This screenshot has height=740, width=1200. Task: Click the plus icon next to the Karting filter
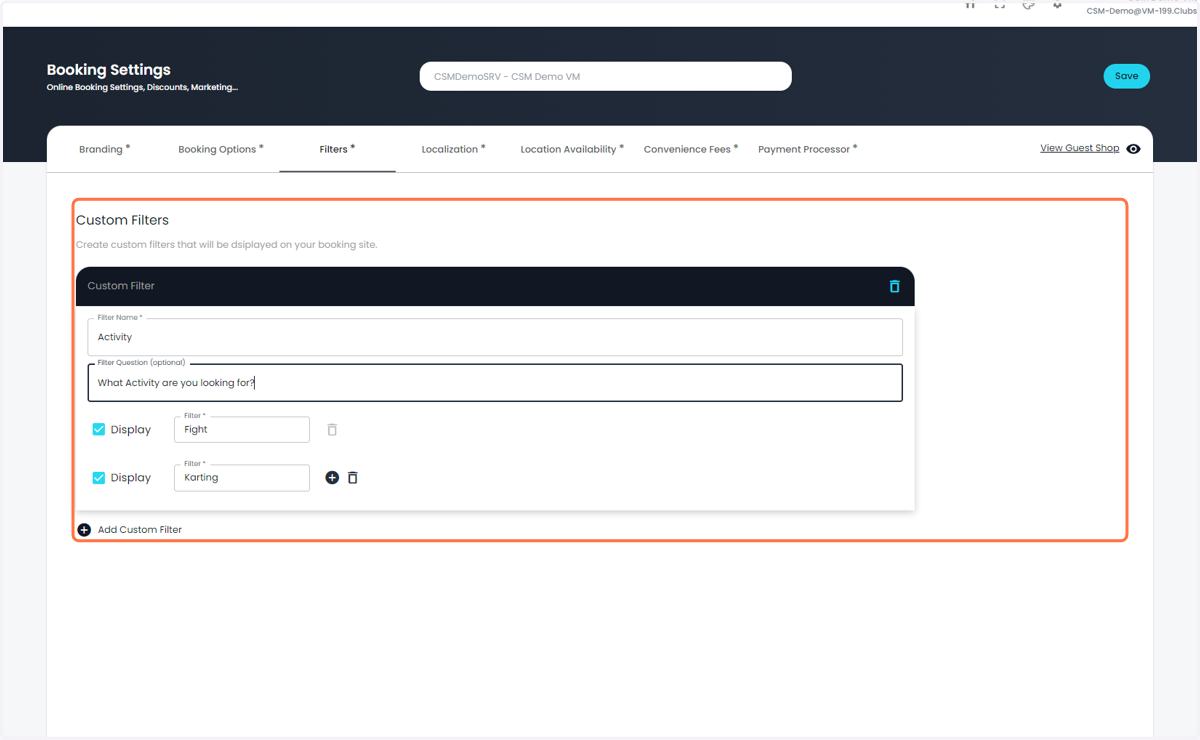(x=332, y=478)
